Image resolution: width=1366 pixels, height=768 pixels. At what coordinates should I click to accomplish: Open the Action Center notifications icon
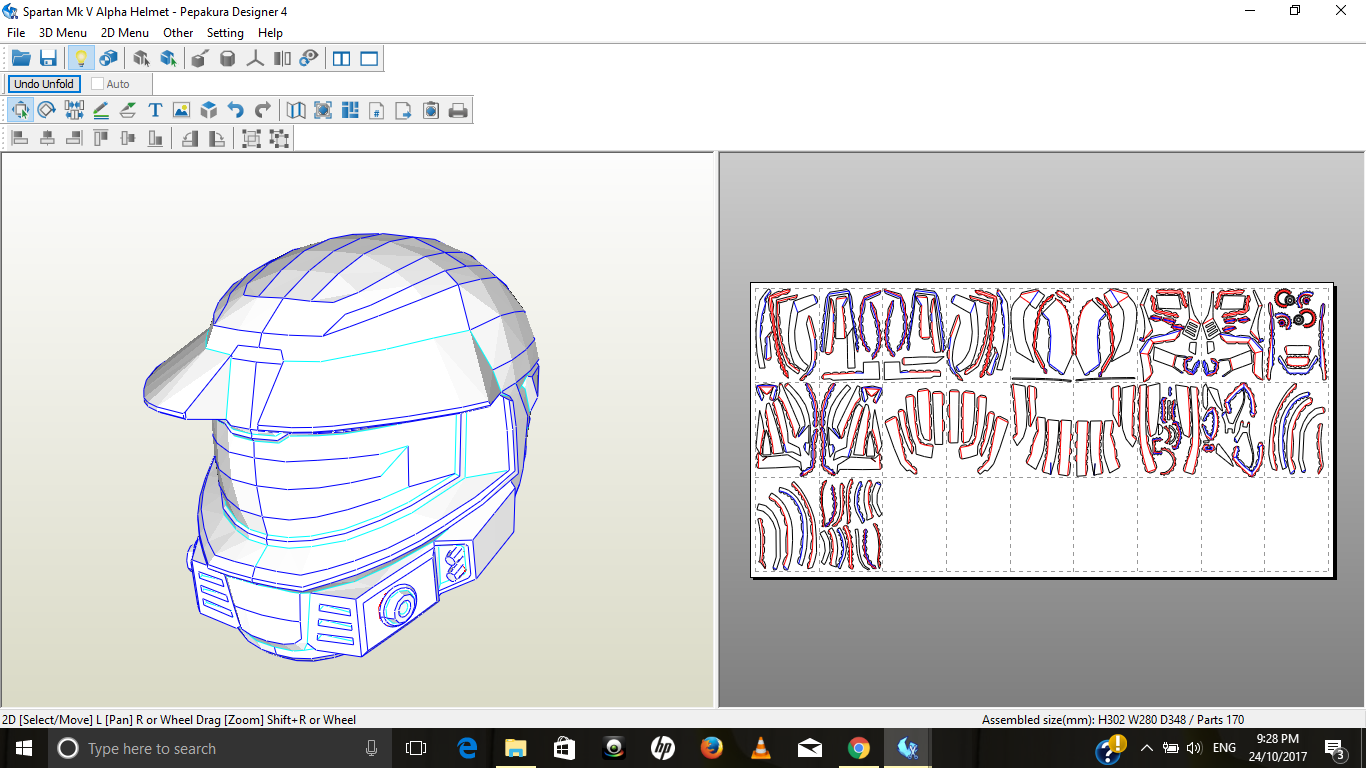tap(1335, 748)
